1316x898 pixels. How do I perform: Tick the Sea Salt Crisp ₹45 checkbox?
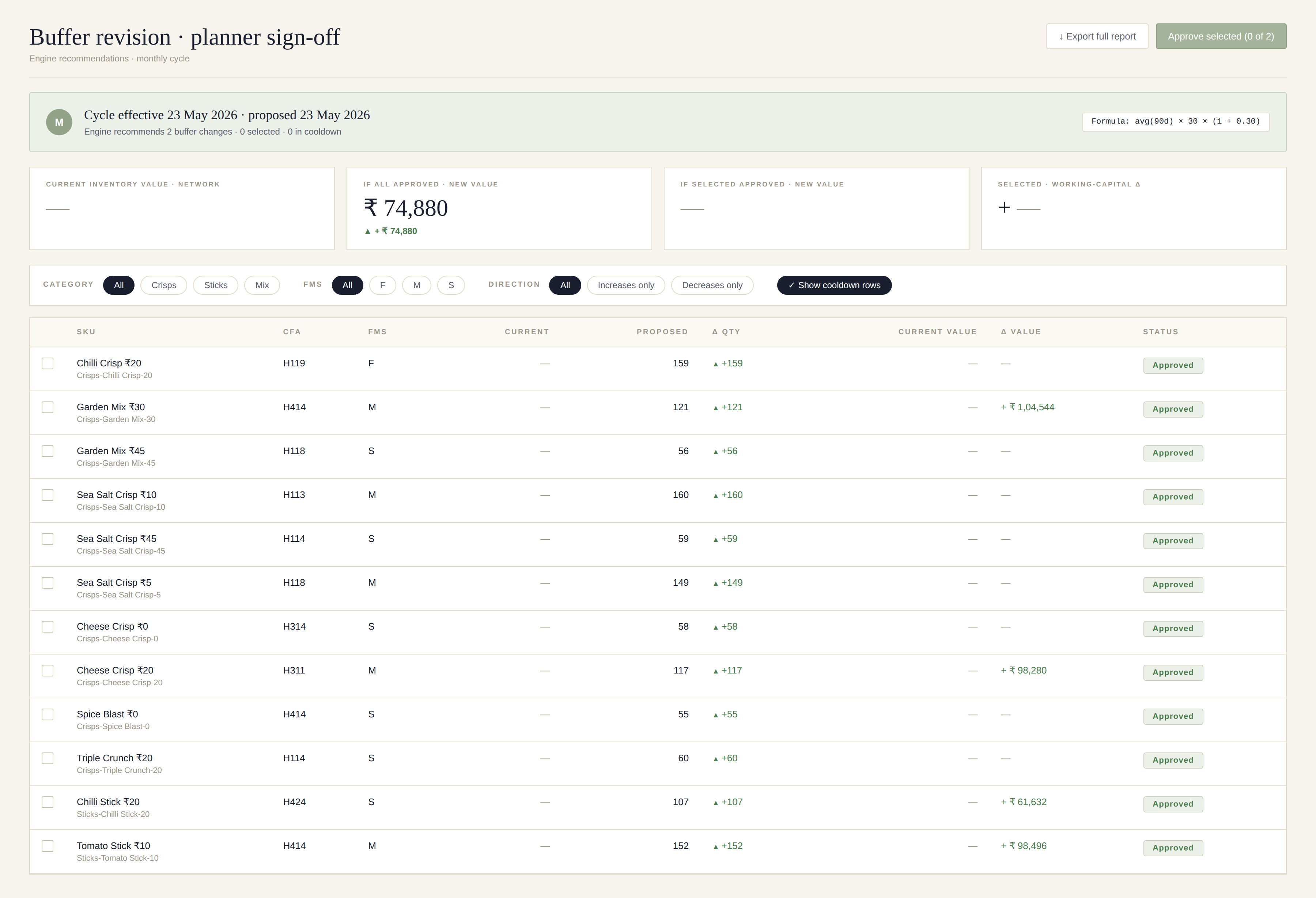[48, 539]
